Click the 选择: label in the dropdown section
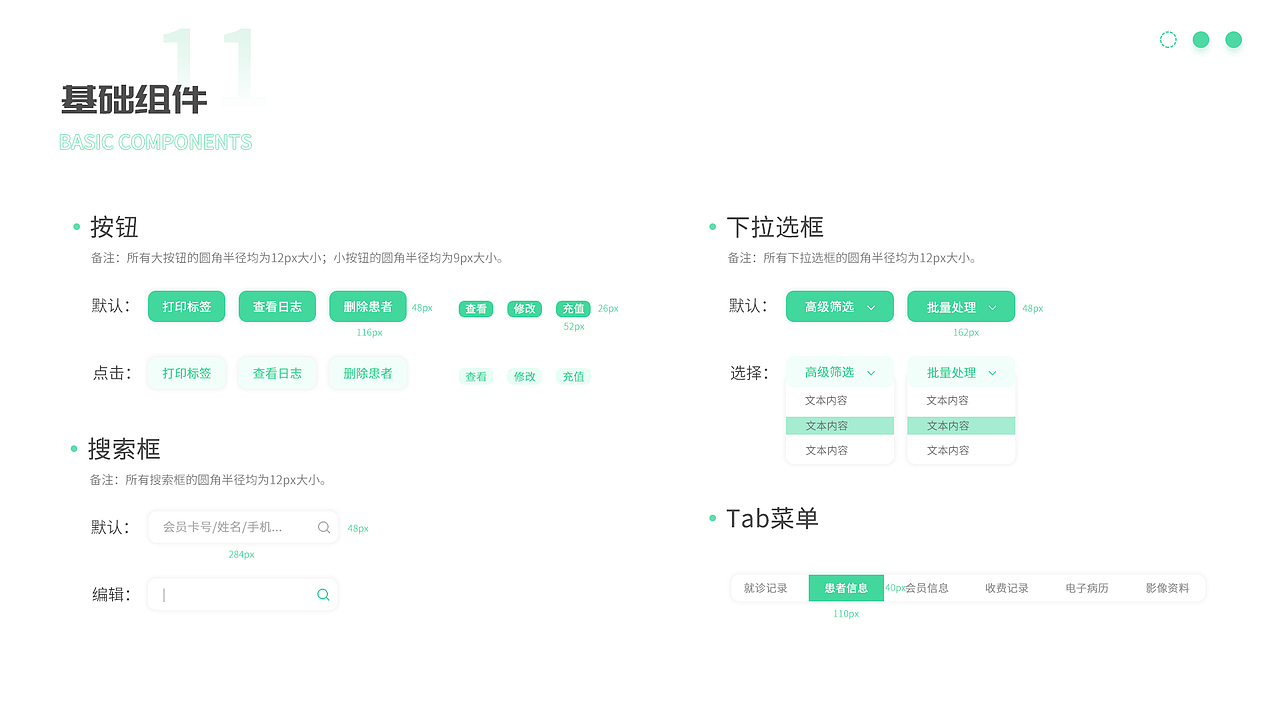Image resolution: width=1280 pixels, height=720 pixels. 749,373
